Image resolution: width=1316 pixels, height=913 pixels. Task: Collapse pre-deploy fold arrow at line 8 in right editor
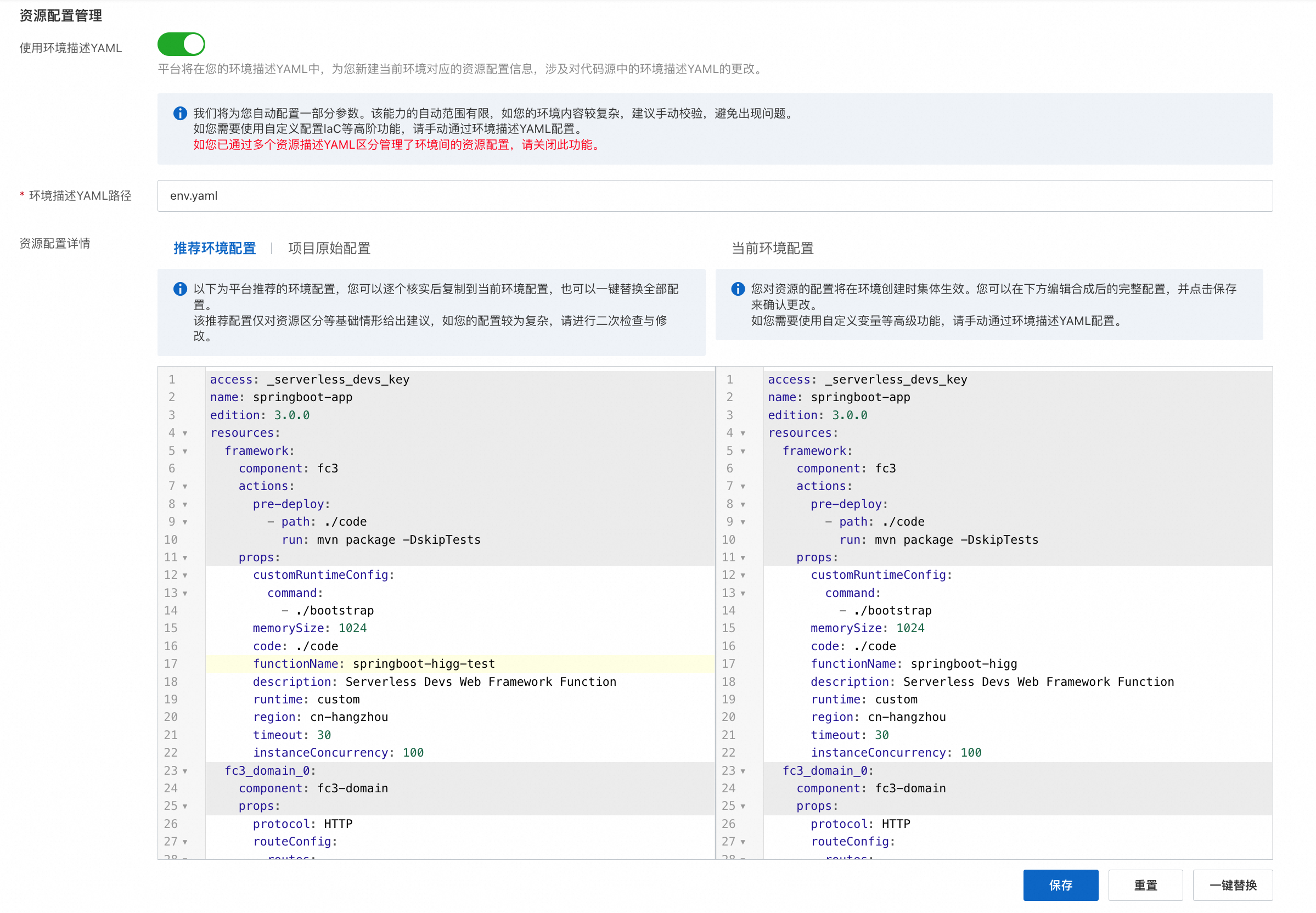pyautogui.click(x=743, y=505)
